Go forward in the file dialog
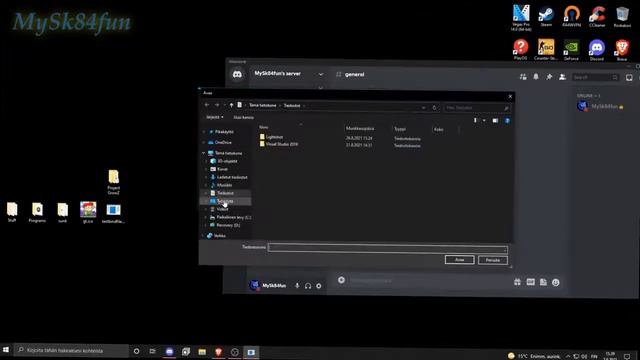Viewport: 640px width, 360px height. [x=217, y=105]
